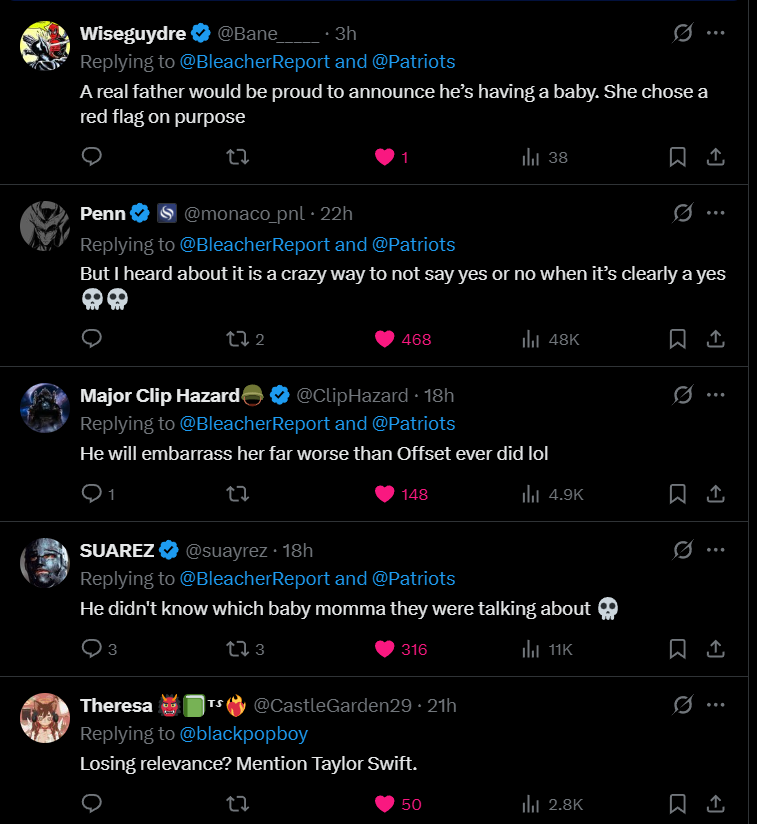Open Grok icon on Major Clip Hazard's tweet
This screenshot has height=824, width=757.
pyautogui.click(x=683, y=395)
